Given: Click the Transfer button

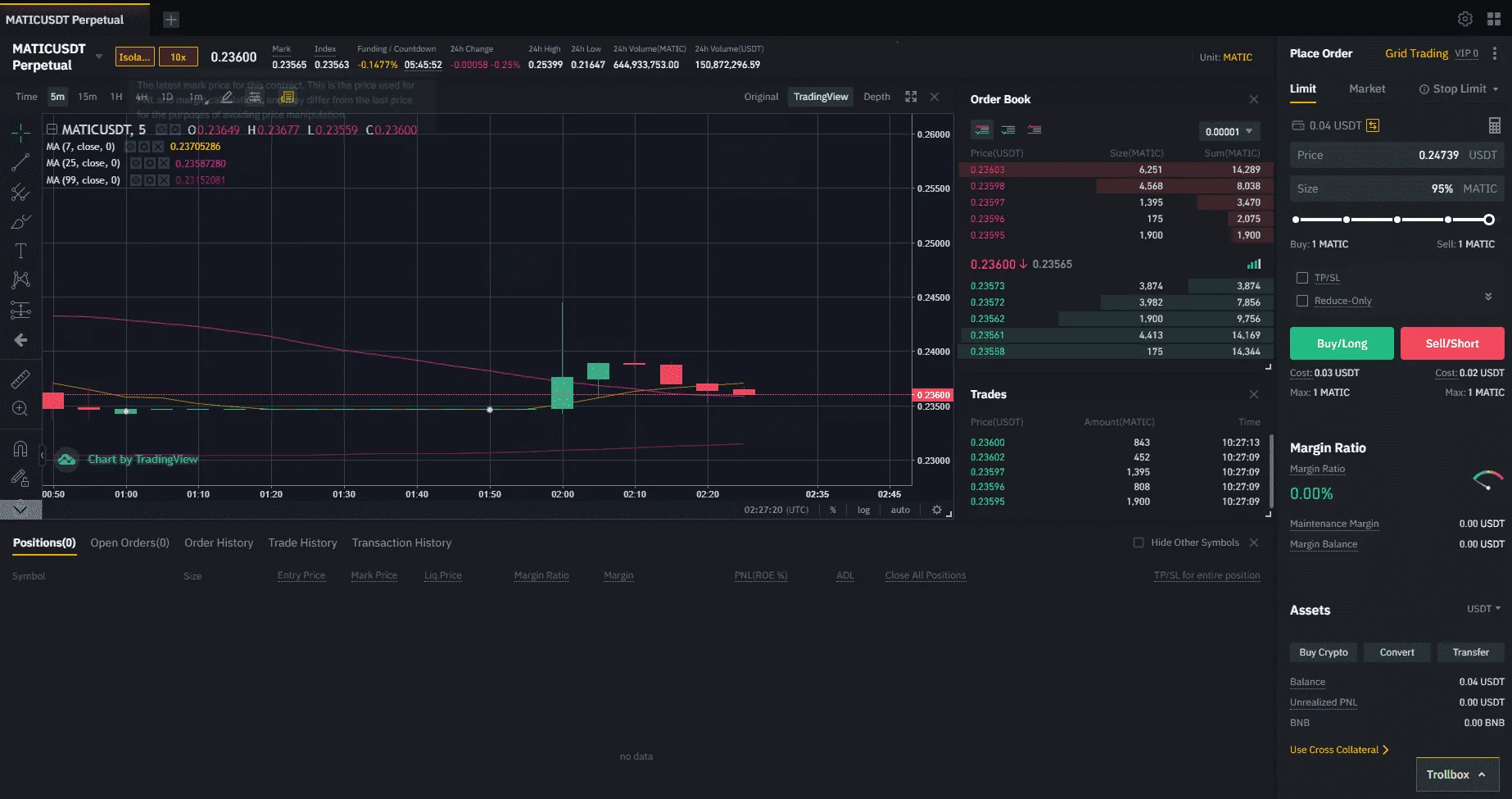Looking at the screenshot, I should pyautogui.click(x=1471, y=652).
